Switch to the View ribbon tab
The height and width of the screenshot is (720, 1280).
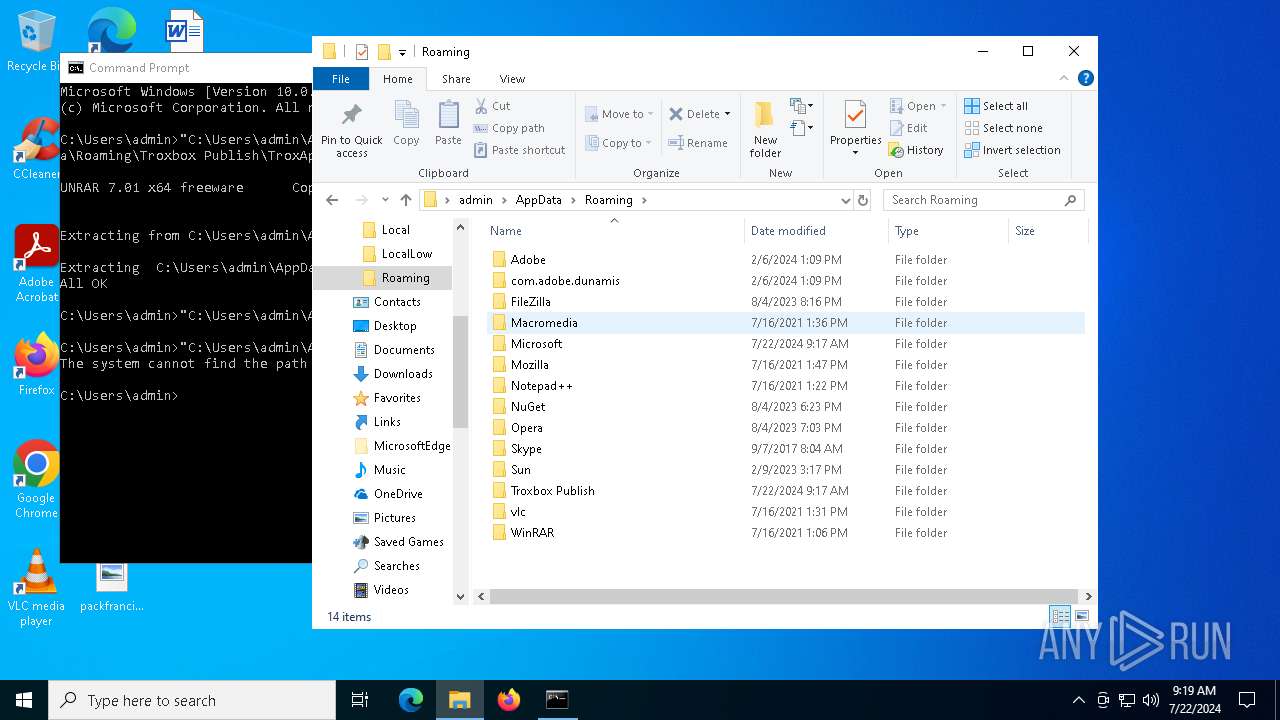click(512, 79)
